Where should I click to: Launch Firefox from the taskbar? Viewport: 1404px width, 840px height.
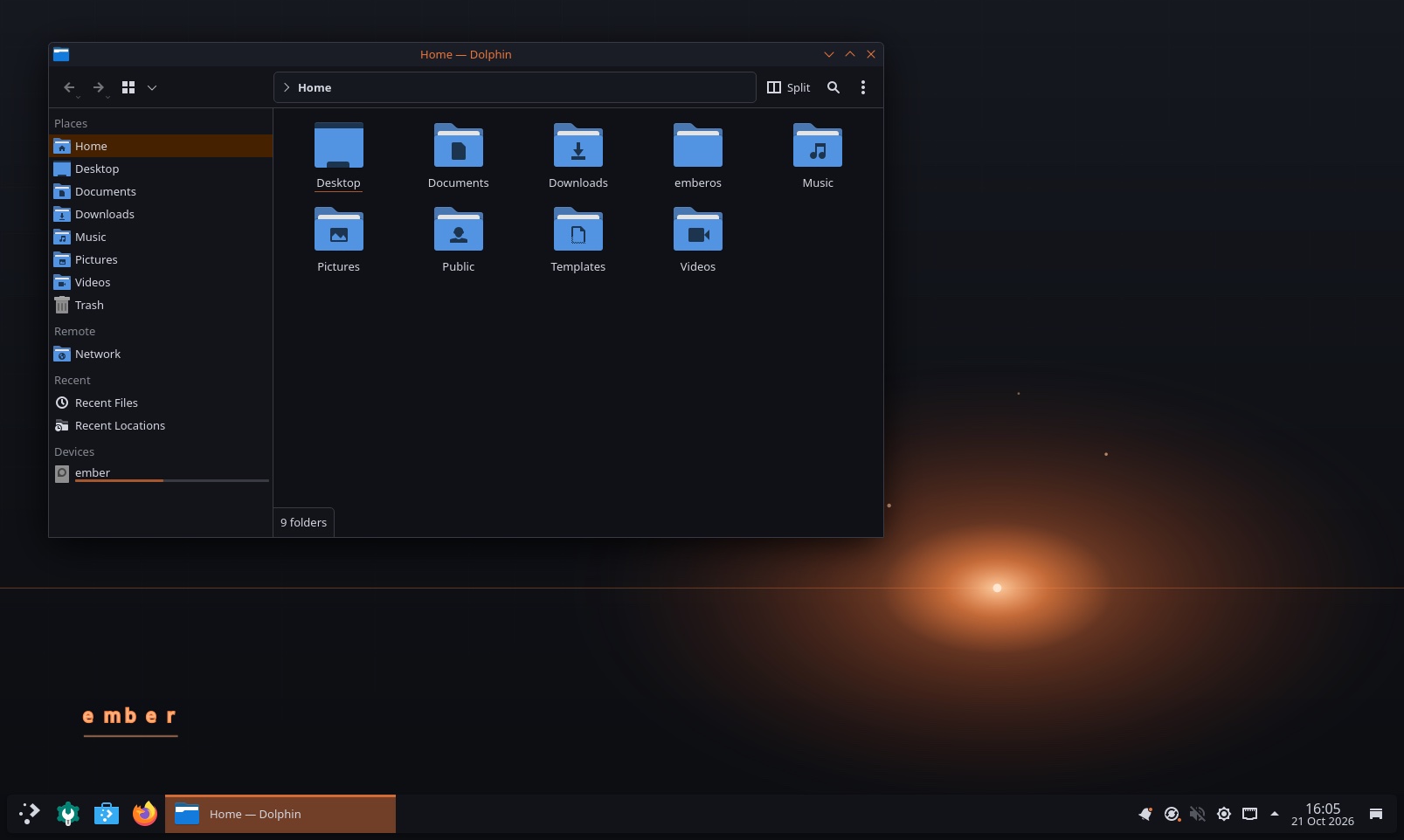pyautogui.click(x=145, y=814)
